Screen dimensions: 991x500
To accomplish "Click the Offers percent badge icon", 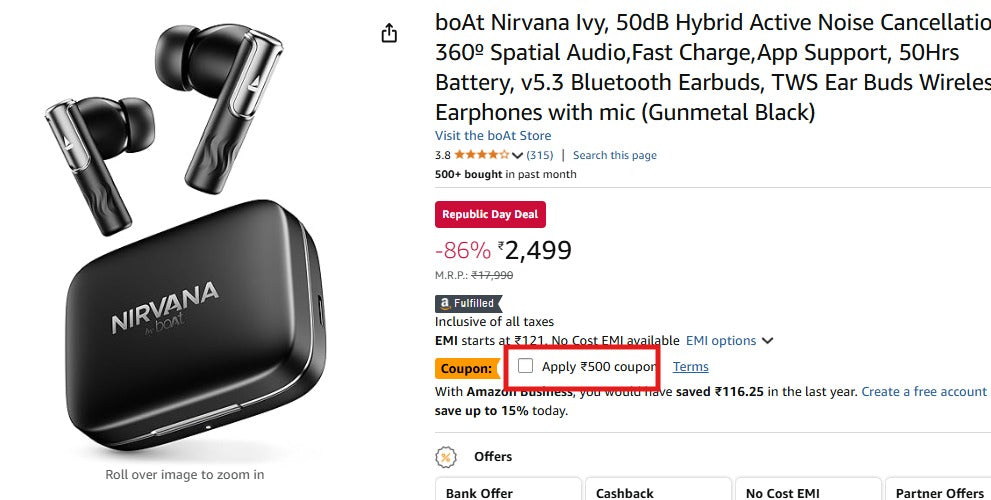I will pyautogui.click(x=446, y=457).
